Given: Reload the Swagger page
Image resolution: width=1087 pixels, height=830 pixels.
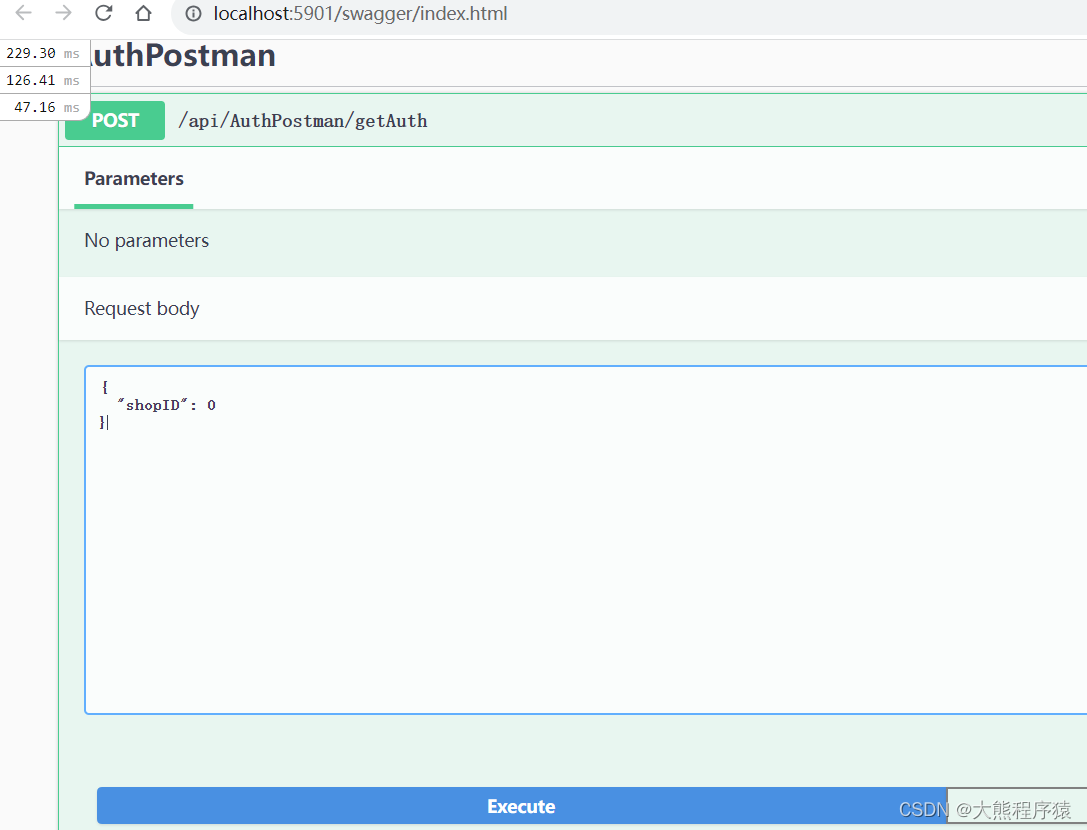Looking at the screenshot, I should point(103,14).
